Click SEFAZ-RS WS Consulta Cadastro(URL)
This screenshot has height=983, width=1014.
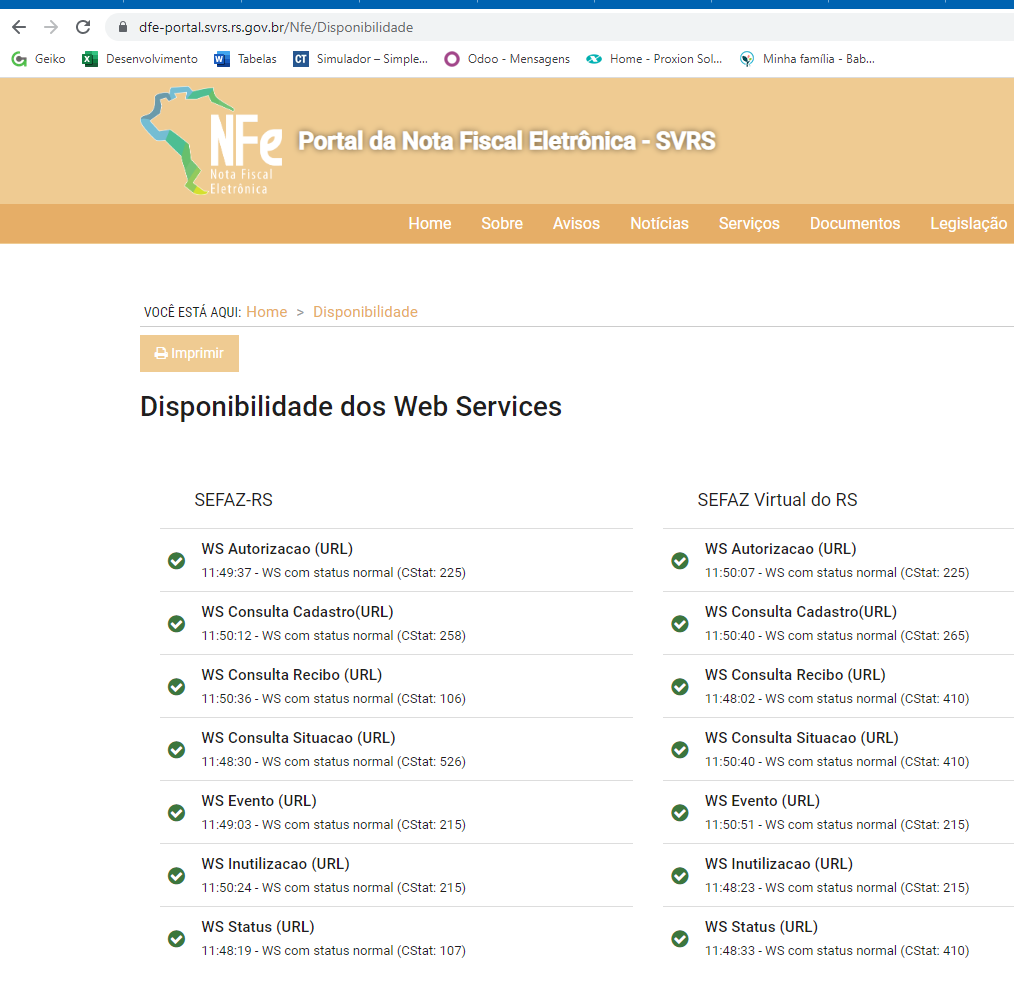[x=297, y=611]
